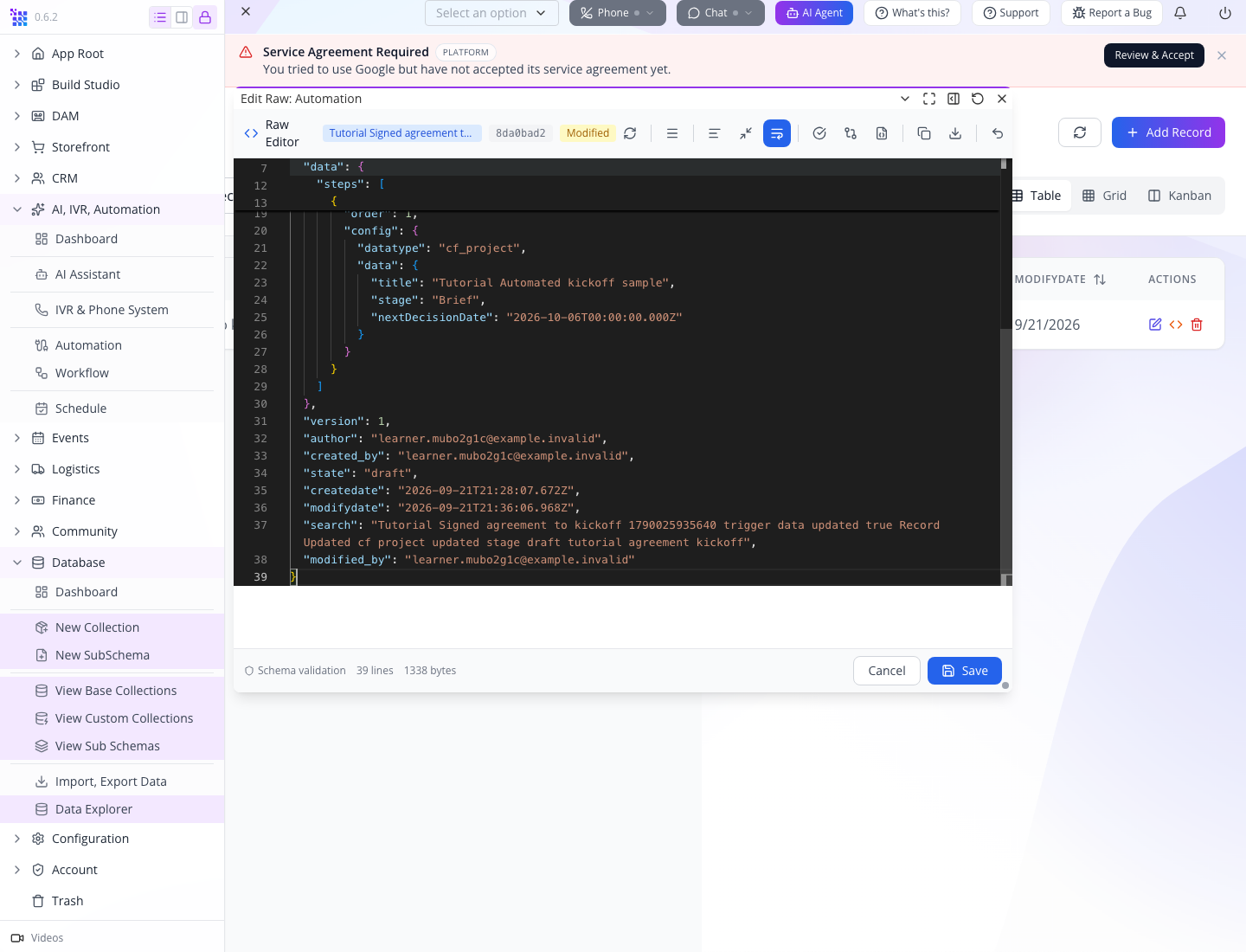This screenshot has height=952, width=1246.
Task: Open the hamburger menu icon in editor toolbar
Action: 672,133
